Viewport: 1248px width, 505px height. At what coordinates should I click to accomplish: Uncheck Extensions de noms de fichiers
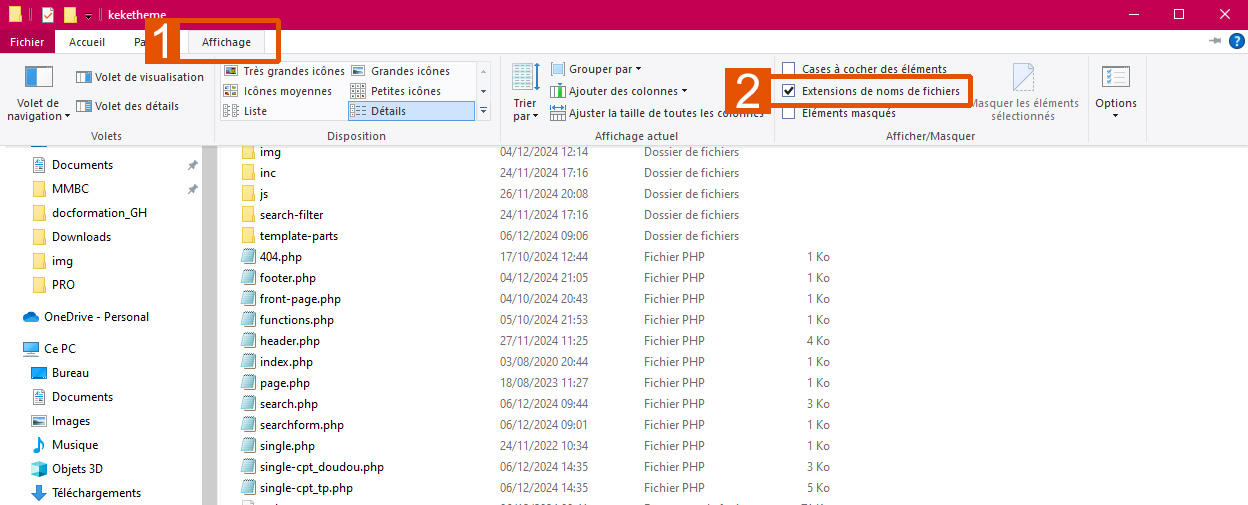pyautogui.click(x=789, y=91)
